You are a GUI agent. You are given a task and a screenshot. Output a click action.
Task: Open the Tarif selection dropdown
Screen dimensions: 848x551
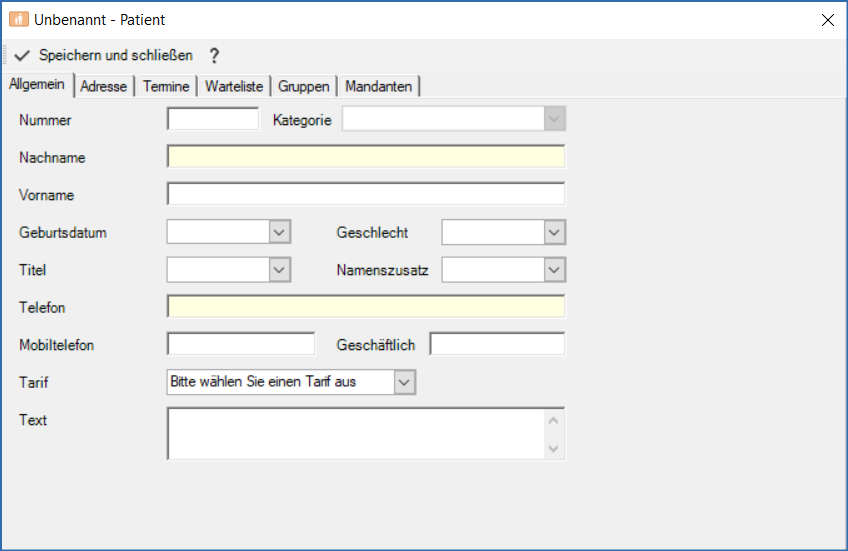[x=404, y=382]
